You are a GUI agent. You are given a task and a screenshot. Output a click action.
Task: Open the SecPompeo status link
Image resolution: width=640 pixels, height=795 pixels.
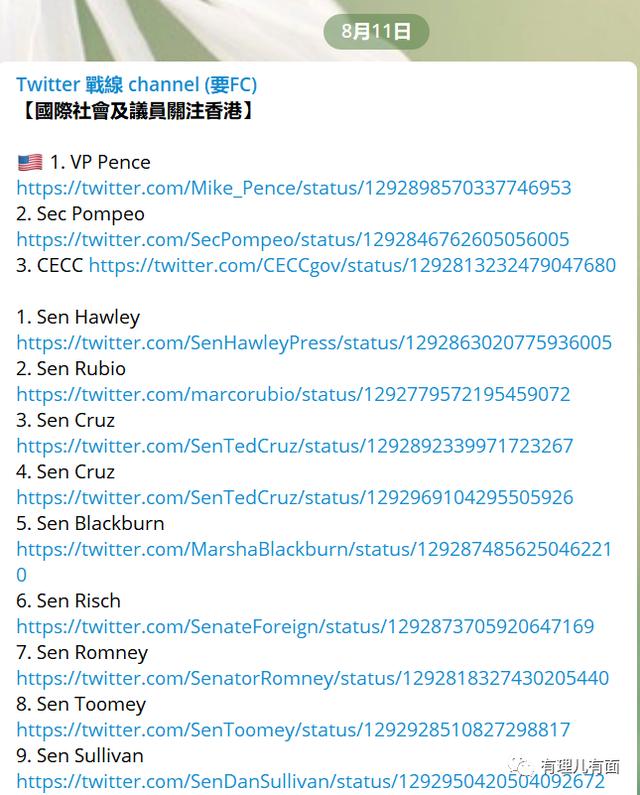tap(293, 239)
